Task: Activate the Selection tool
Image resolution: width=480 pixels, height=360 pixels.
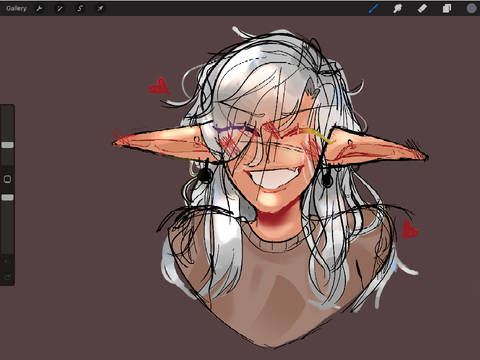Action: [80, 8]
